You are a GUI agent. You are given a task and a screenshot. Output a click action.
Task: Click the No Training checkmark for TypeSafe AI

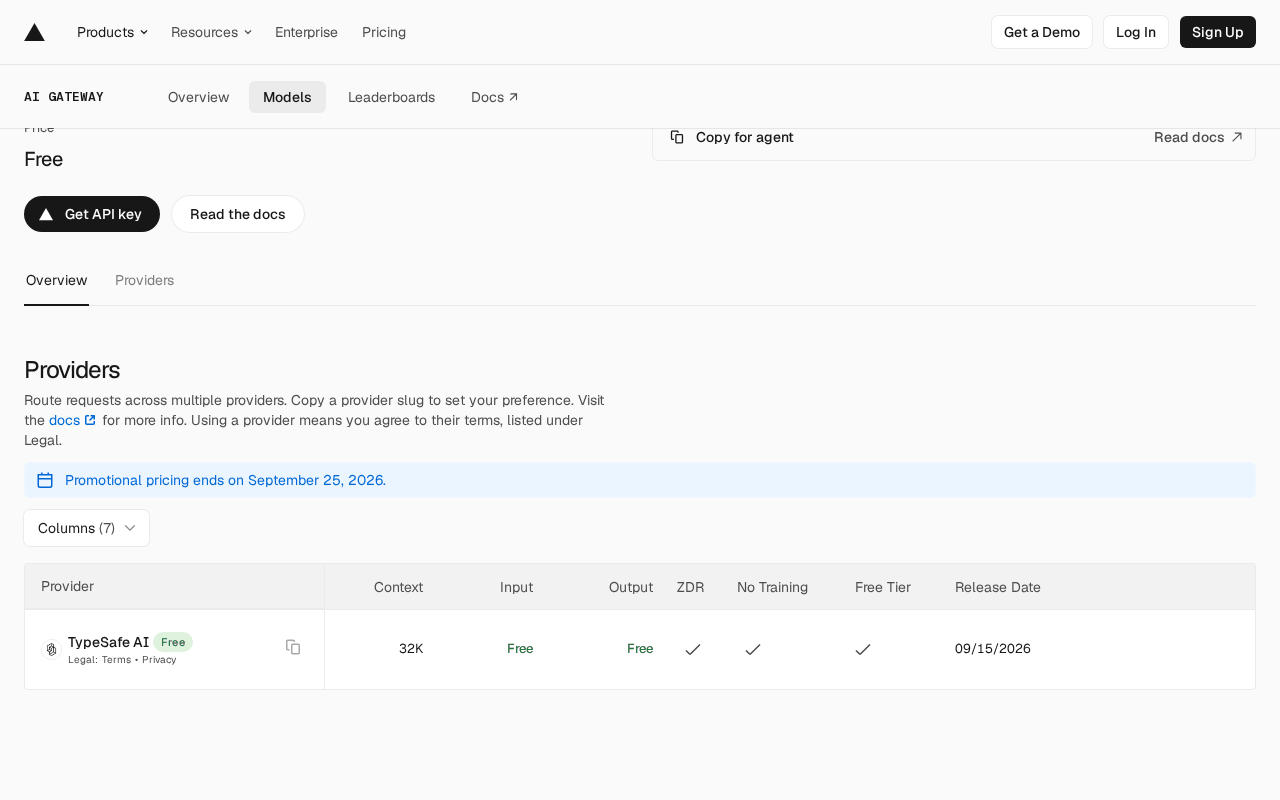pyautogui.click(x=753, y=649)
